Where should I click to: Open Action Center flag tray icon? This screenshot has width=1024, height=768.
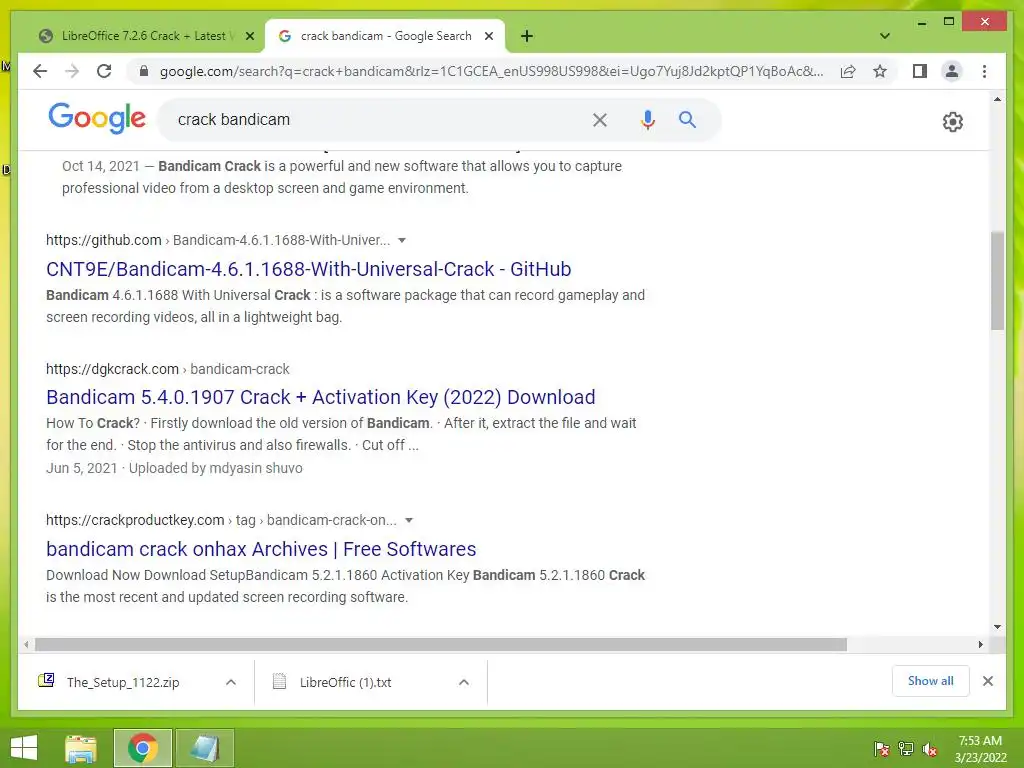881,749
